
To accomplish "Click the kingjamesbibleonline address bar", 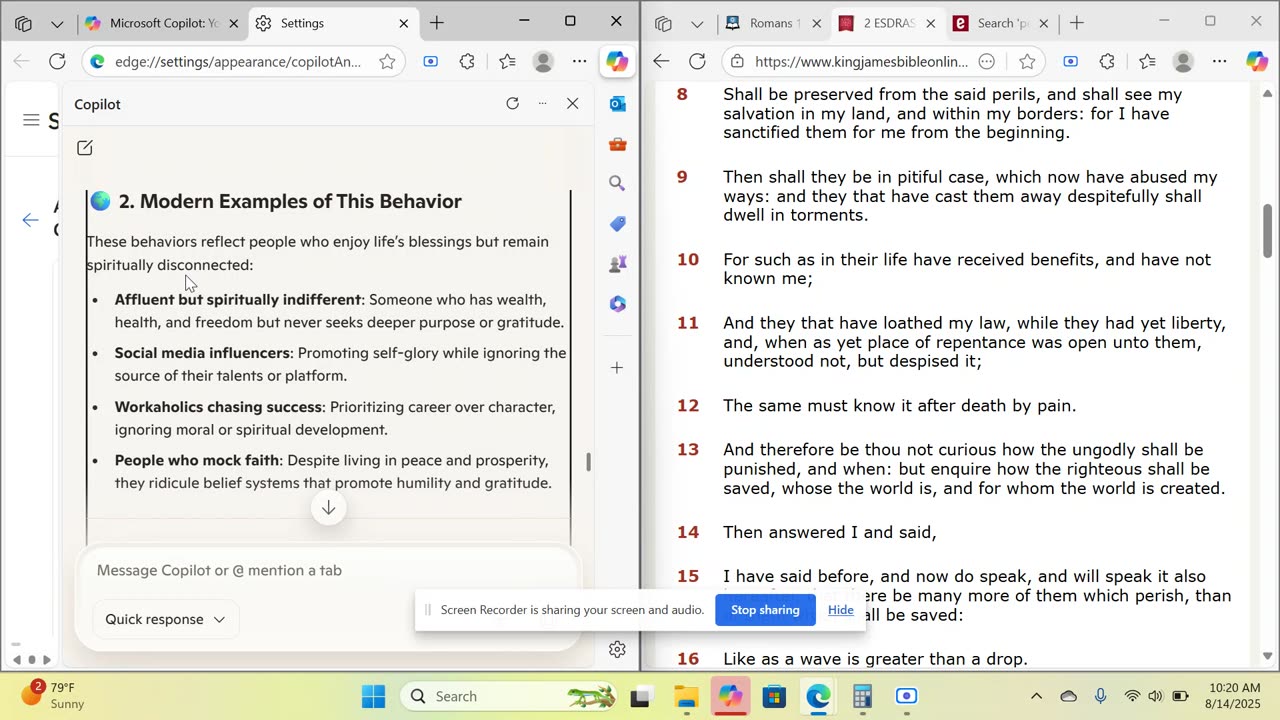I will coord(862,62).
